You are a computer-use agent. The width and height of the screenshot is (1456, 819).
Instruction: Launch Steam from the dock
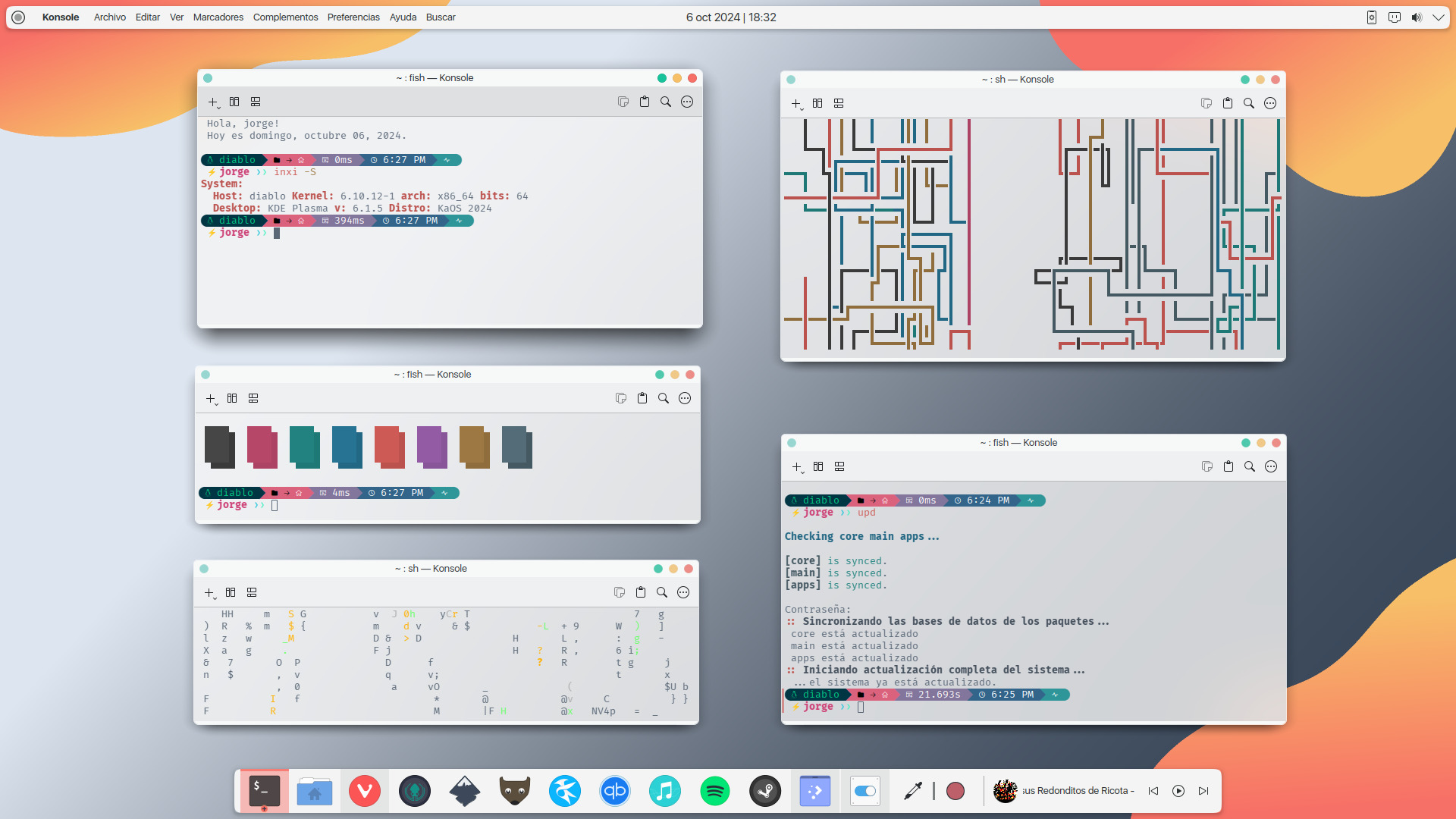click(765, 791)
